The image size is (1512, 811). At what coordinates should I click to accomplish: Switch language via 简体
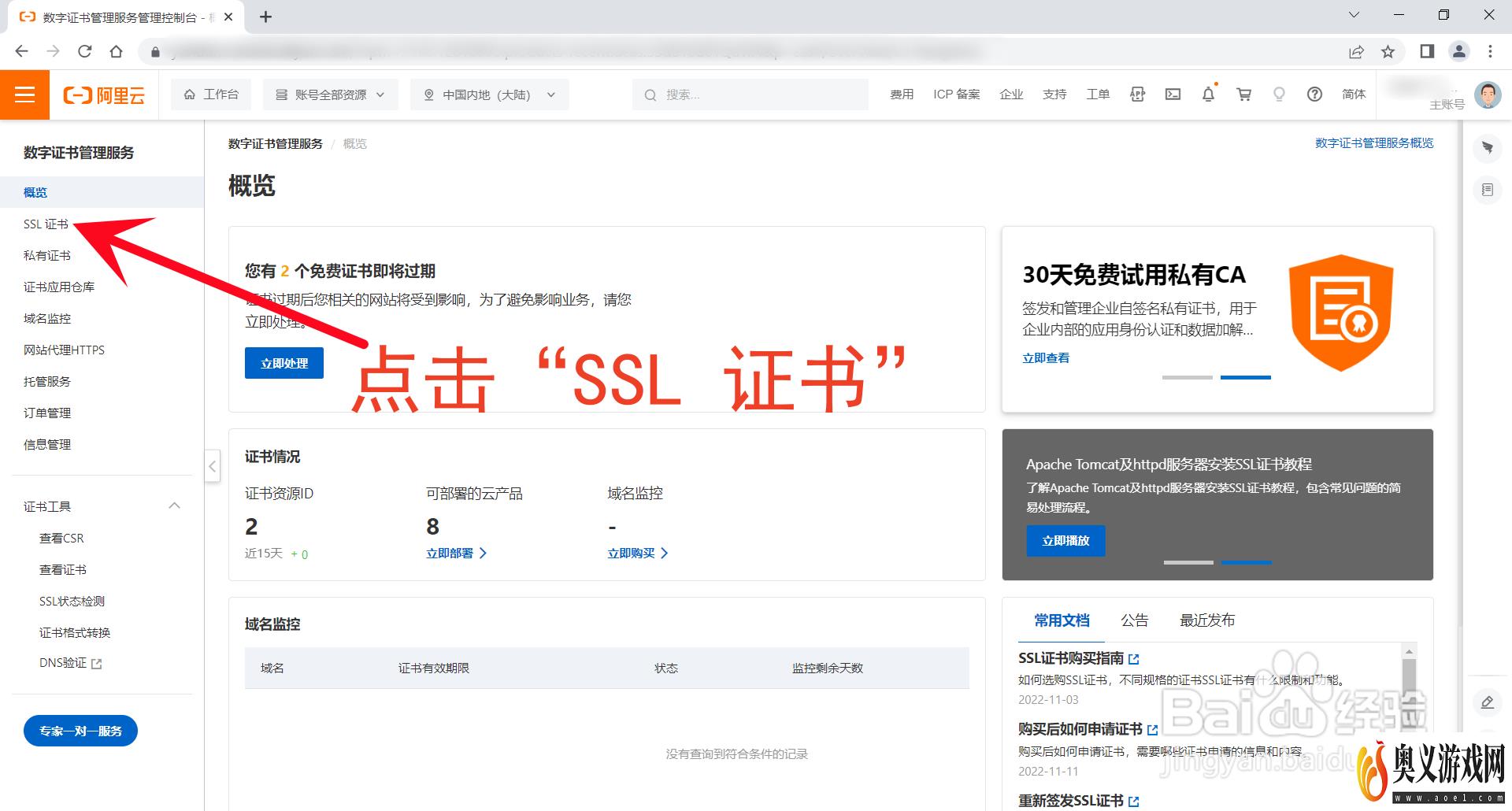1354,94
